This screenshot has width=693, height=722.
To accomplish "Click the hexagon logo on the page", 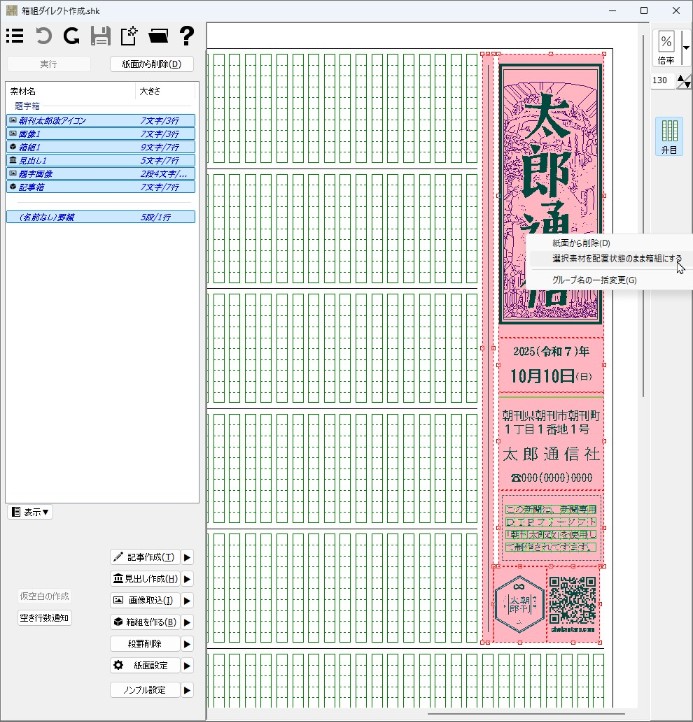I will coord(518,607).
